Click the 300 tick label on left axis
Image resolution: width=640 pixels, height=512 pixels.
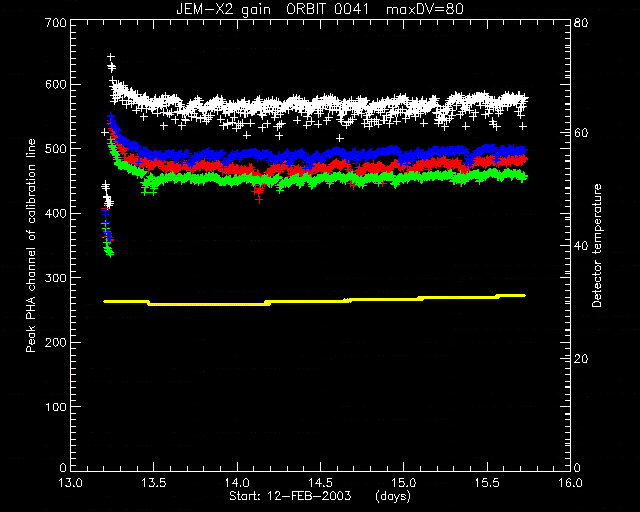coord(56,278)
